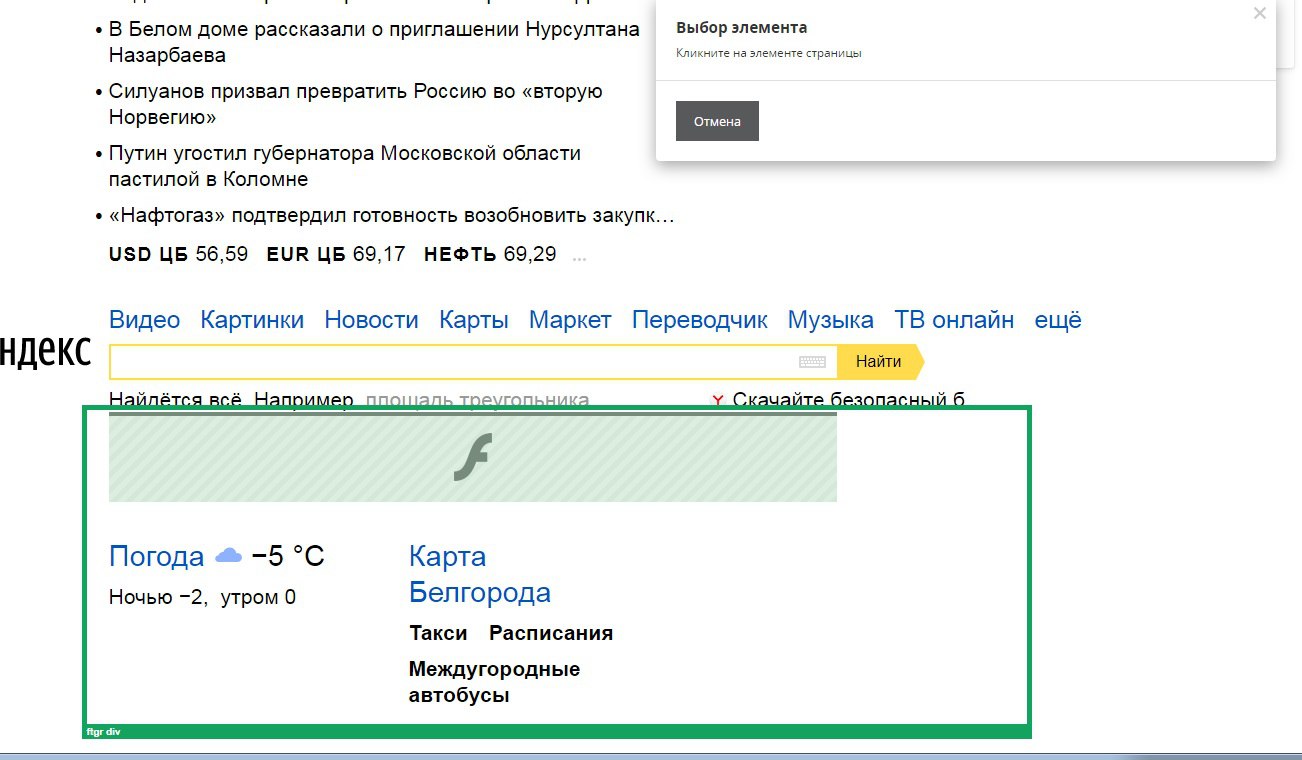Click the Яндекс logo

pyautogui.click(x=45, y=352)
